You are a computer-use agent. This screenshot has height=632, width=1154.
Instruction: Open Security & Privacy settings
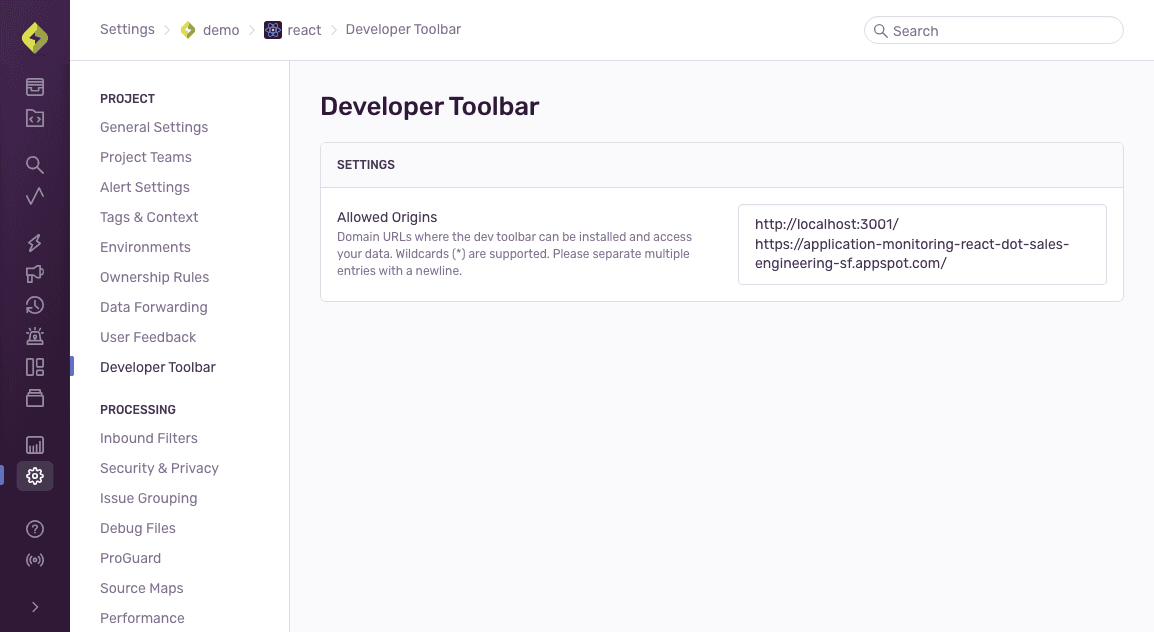click(159, 468)
